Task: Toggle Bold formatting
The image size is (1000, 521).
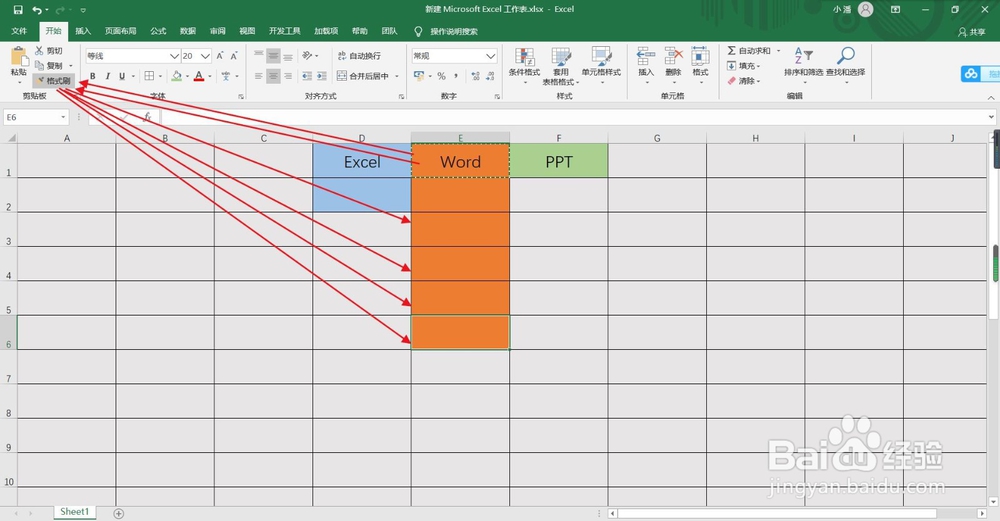Action: (92, 76)
